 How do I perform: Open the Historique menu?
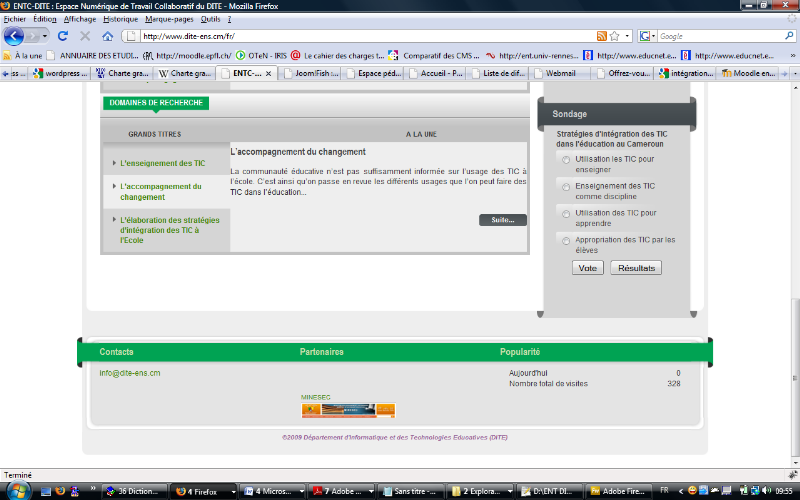(x=120, y=19)
